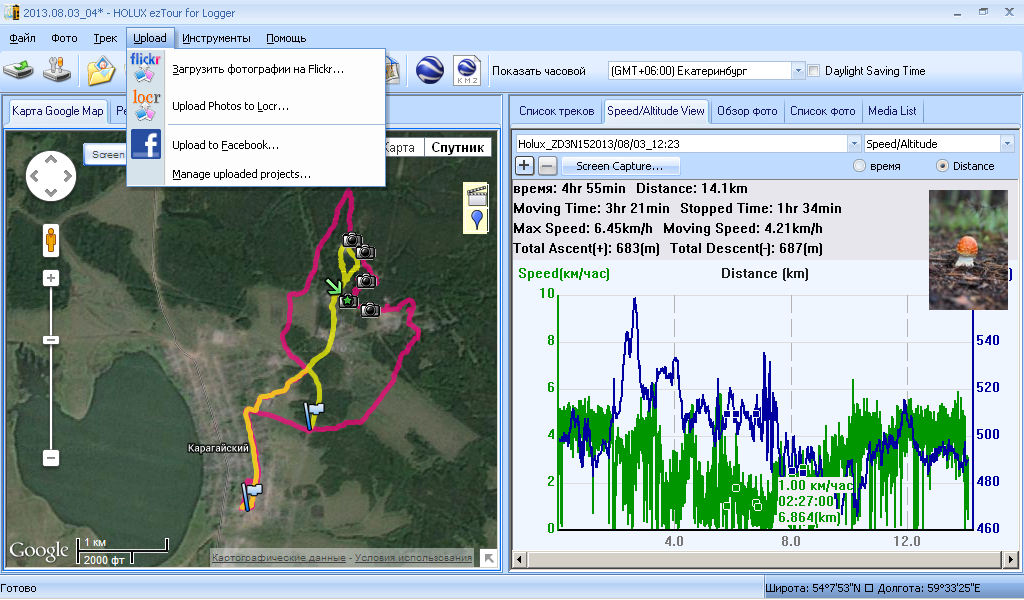Click the open photo folder toolbar icon
The width and height of the screenshot is (1024, 600).
tap(101, 71)
